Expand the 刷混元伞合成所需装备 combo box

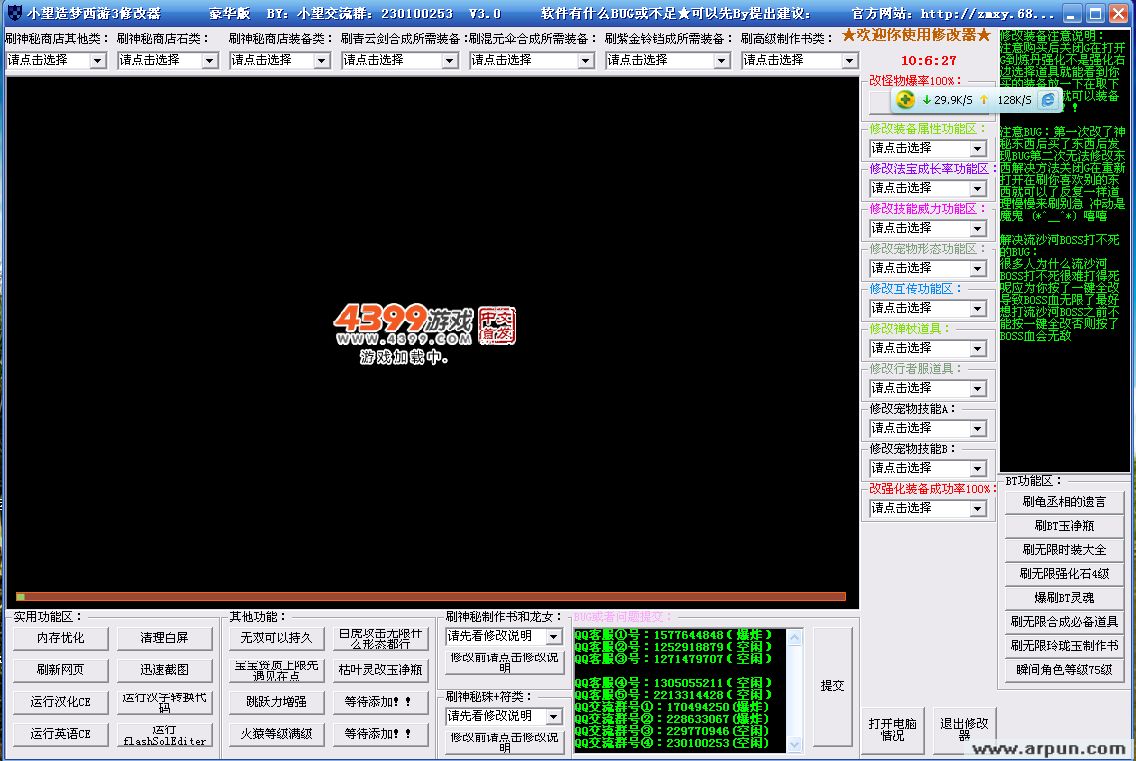coord(532,60)
